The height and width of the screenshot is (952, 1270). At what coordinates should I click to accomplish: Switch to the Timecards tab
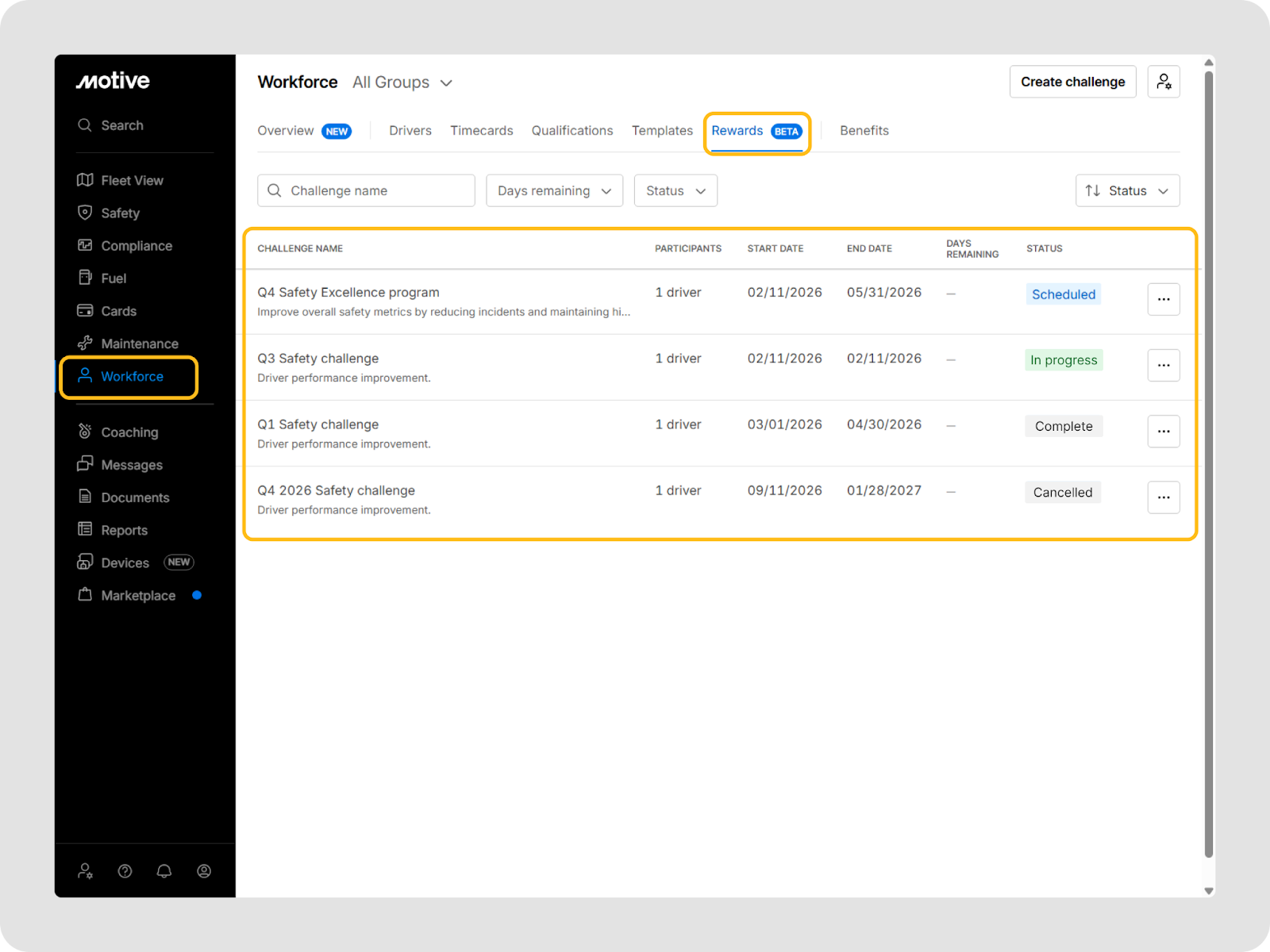point(481,131)
